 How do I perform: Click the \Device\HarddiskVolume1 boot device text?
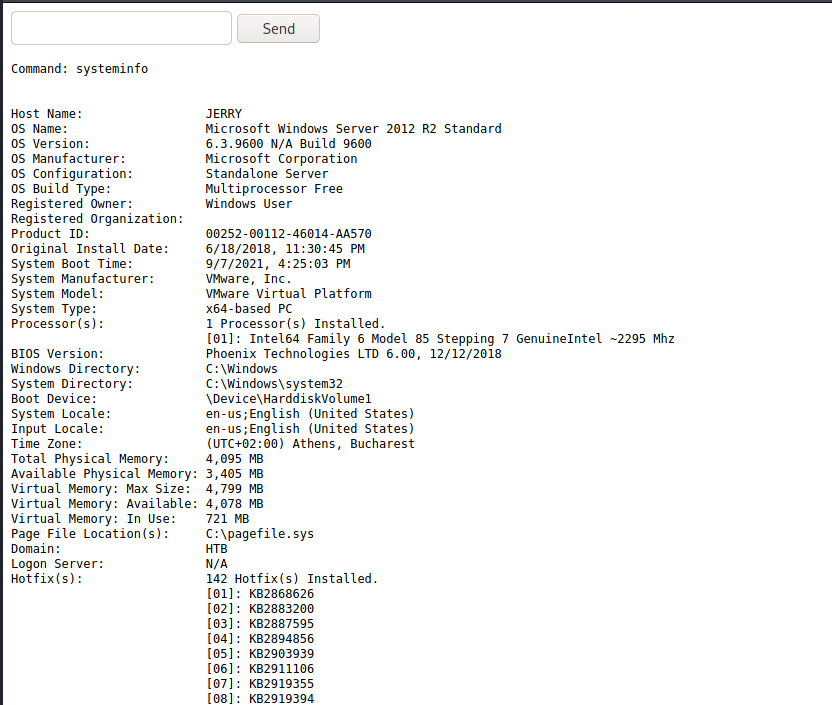point(288,399)
